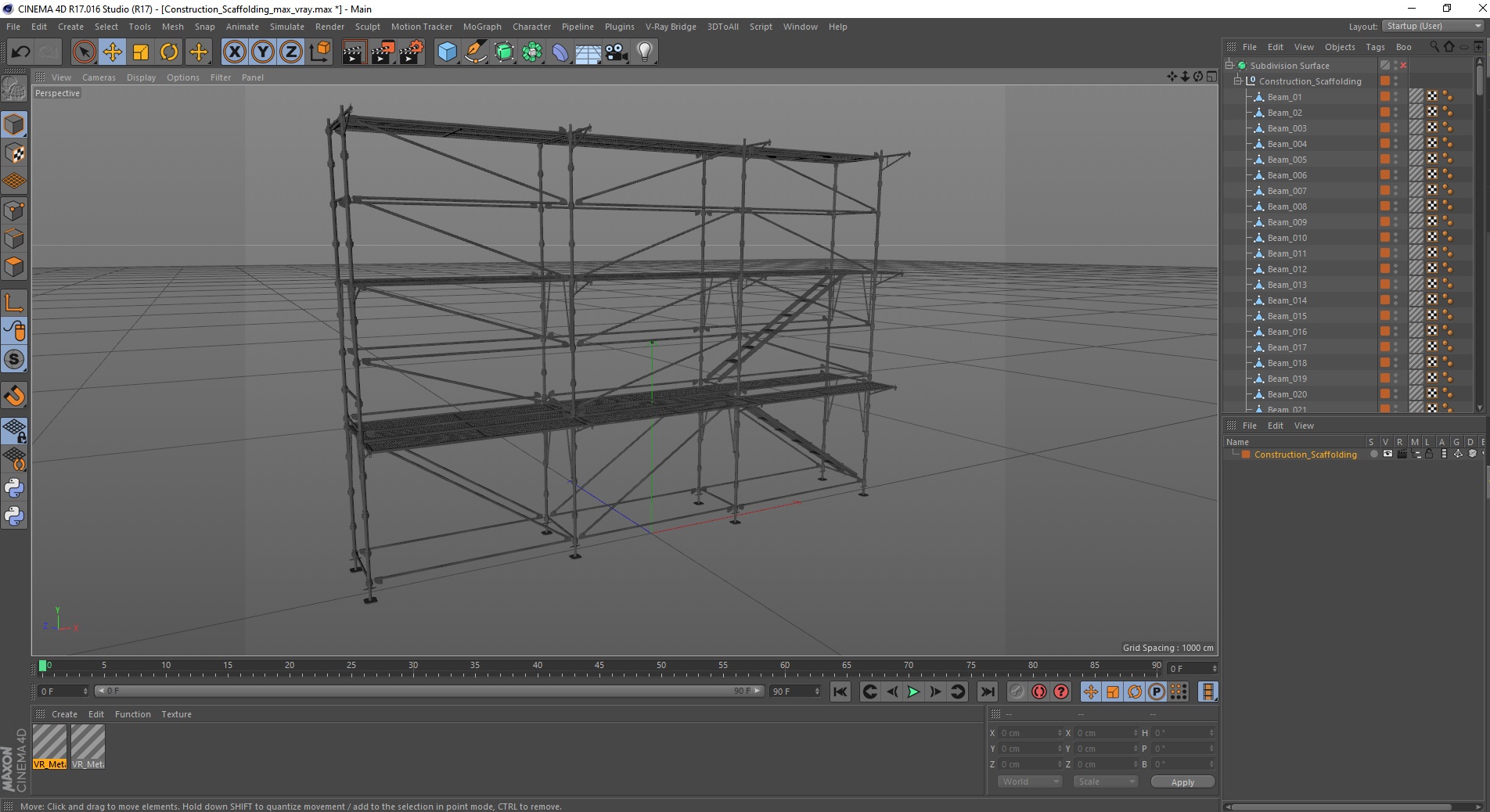
Task: Add a Camera object
Action: pos(617,52)
